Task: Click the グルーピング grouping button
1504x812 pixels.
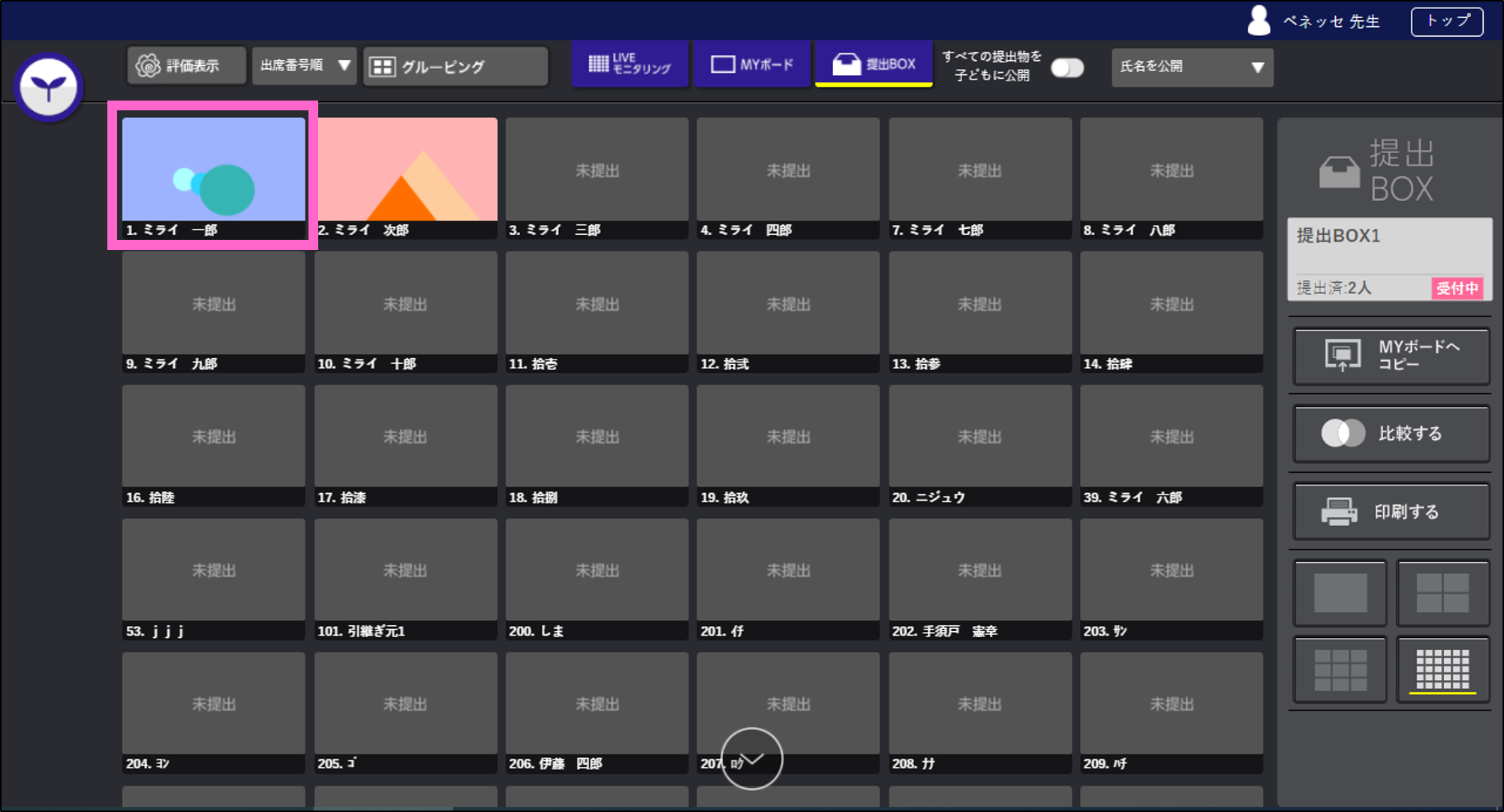Action: [x=455, y=67]
